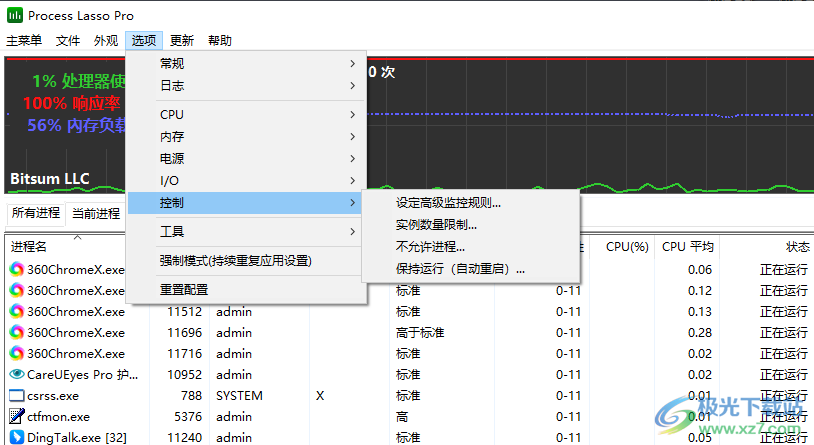Switch to the 当前进程 tab
The width and height of the screenshot is (814, 445).
coord(96,213)
